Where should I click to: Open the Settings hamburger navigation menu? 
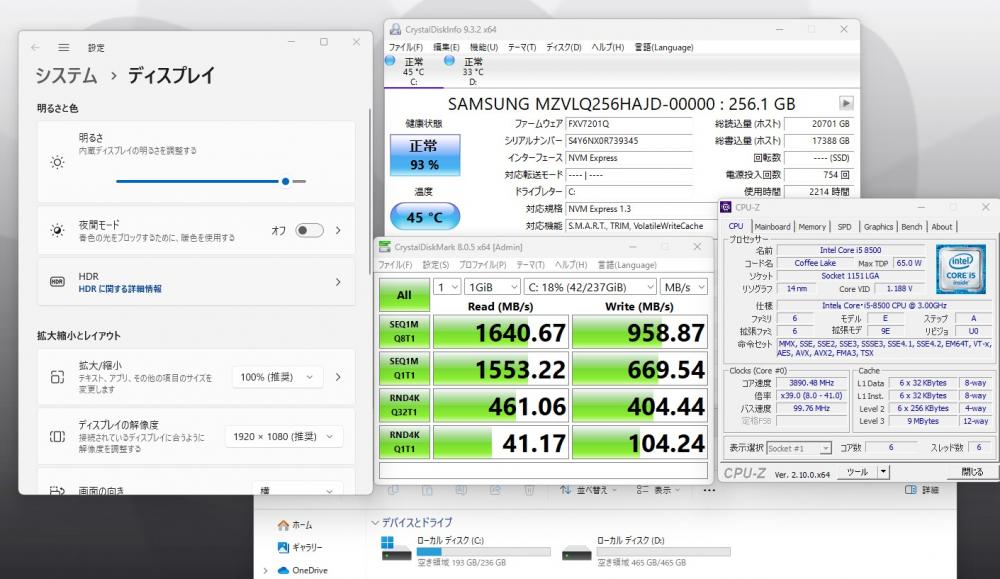point(64,47)
